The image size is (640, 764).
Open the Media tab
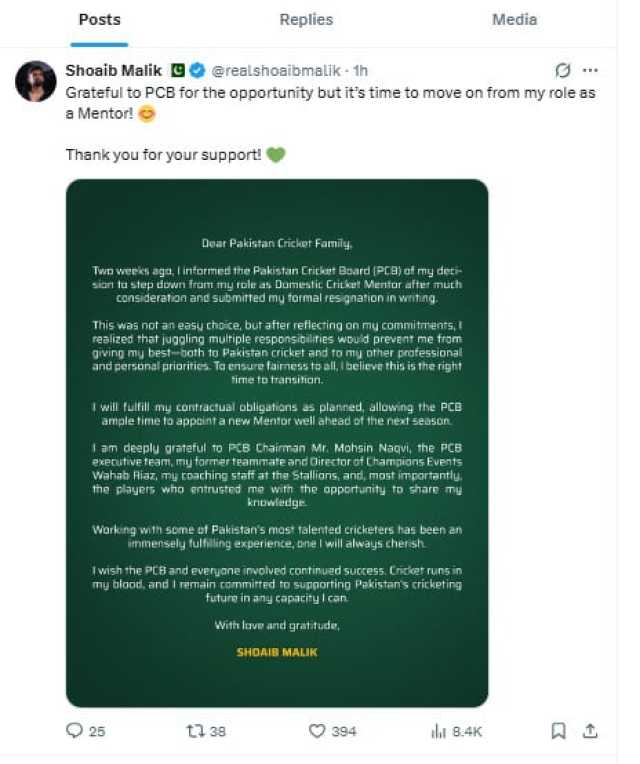click(514, 19)
